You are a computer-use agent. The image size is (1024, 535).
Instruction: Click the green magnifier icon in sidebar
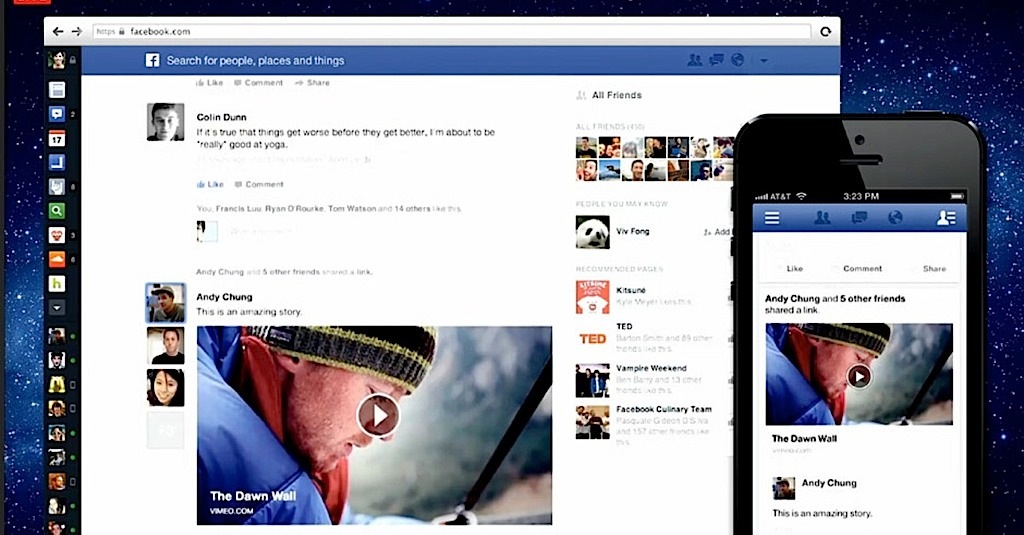(57, 211)
